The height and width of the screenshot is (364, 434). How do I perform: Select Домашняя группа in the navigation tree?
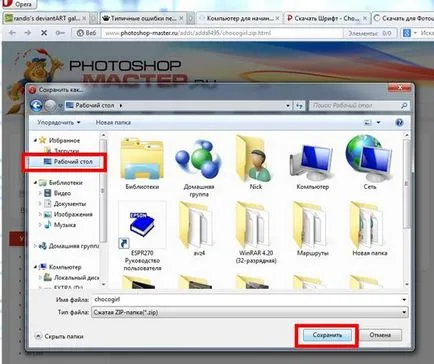click(74, 246)
